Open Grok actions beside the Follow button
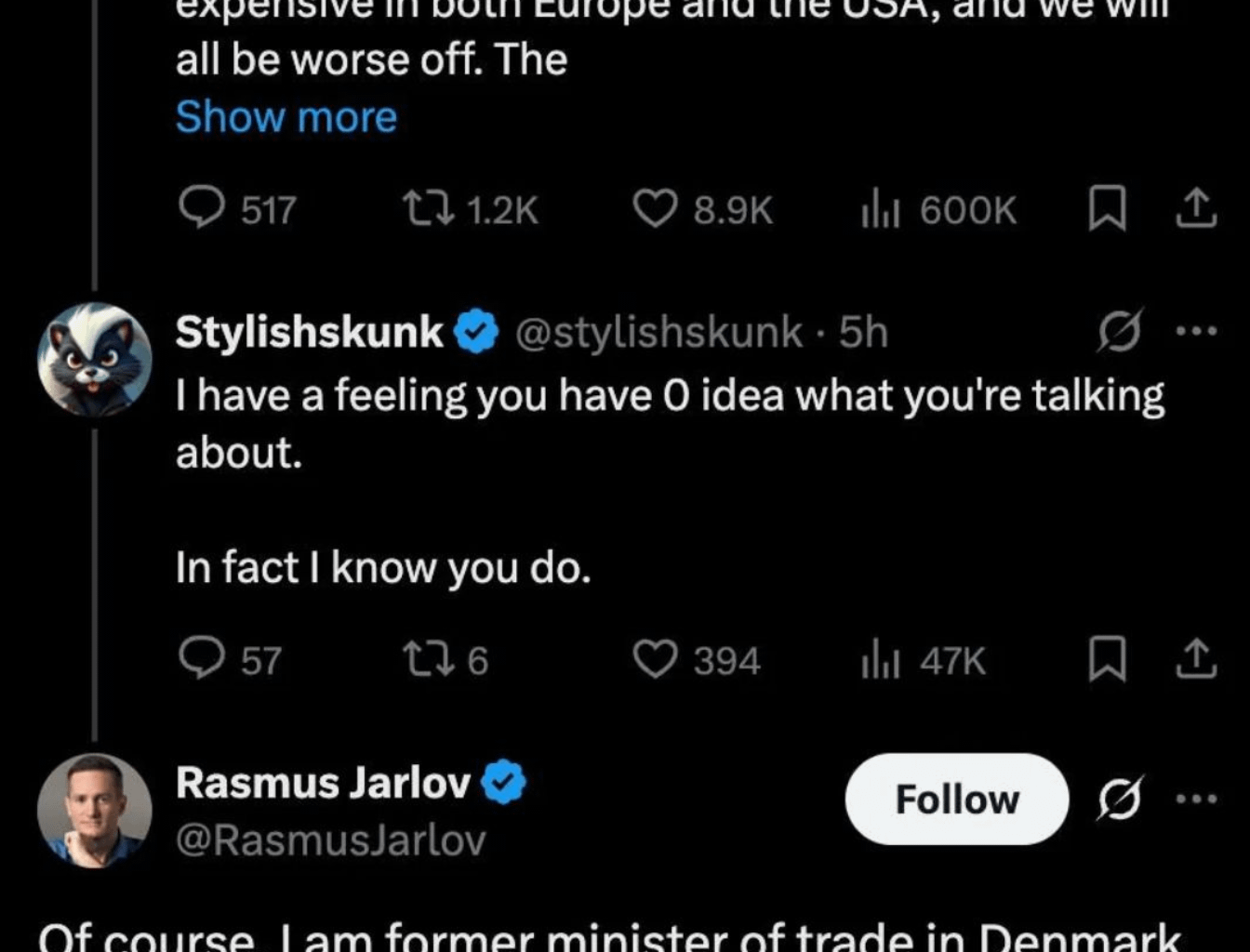1250x952 pixels. [x=1120, y=798]
